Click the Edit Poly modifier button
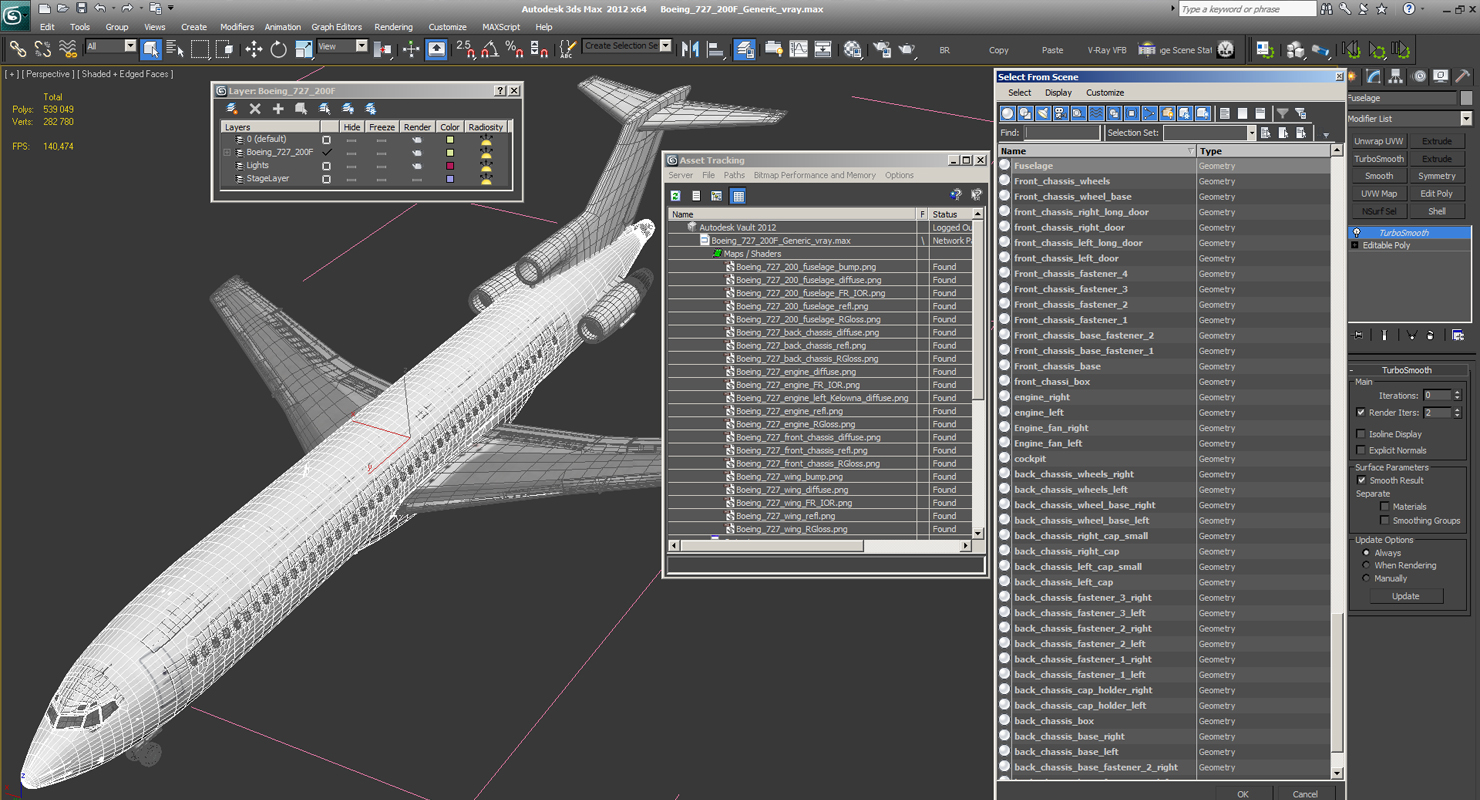Viewport: 1480px width, 800px height. pyautogui.click(x=1437, y=194)
